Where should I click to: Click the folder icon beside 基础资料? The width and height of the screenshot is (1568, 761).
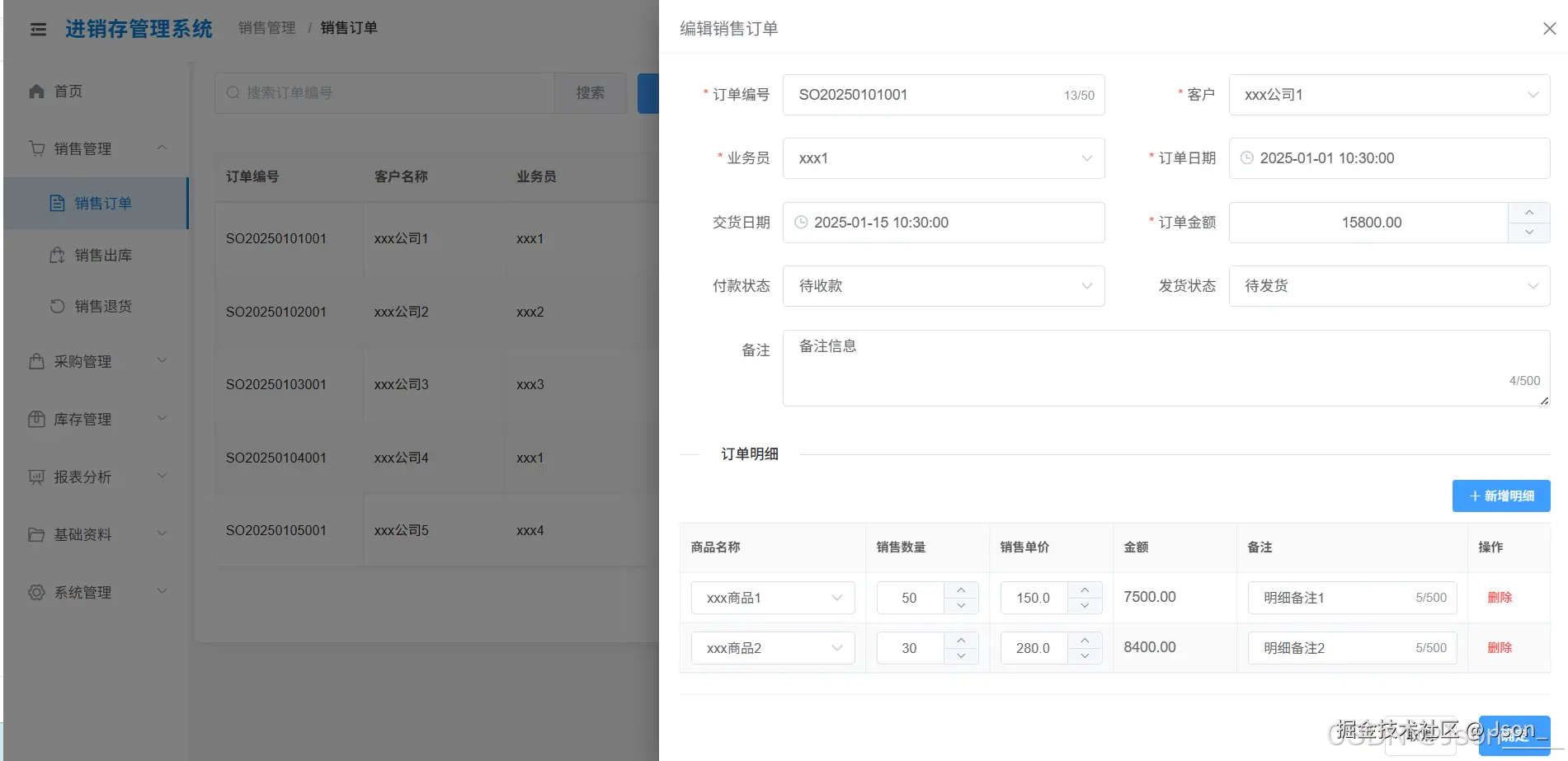coord(36,535)
